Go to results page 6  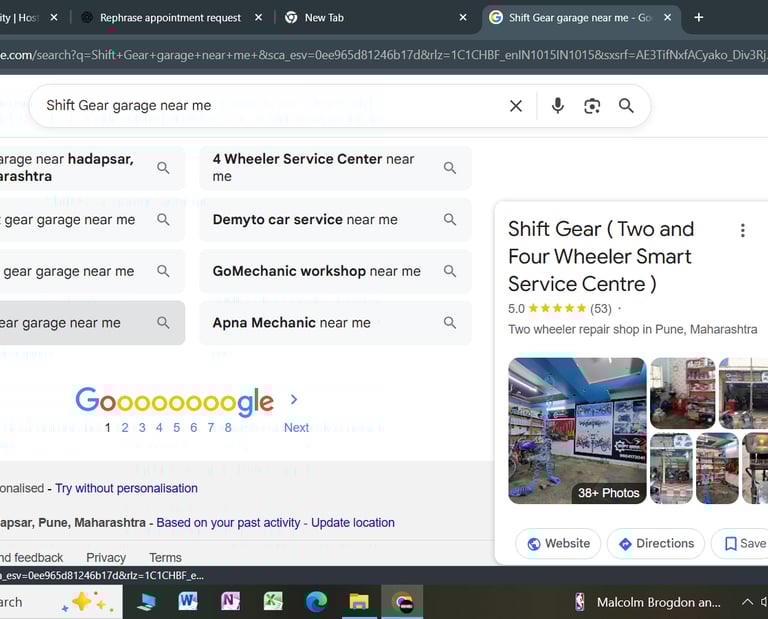pyautogui.click(x=193, y=428)
